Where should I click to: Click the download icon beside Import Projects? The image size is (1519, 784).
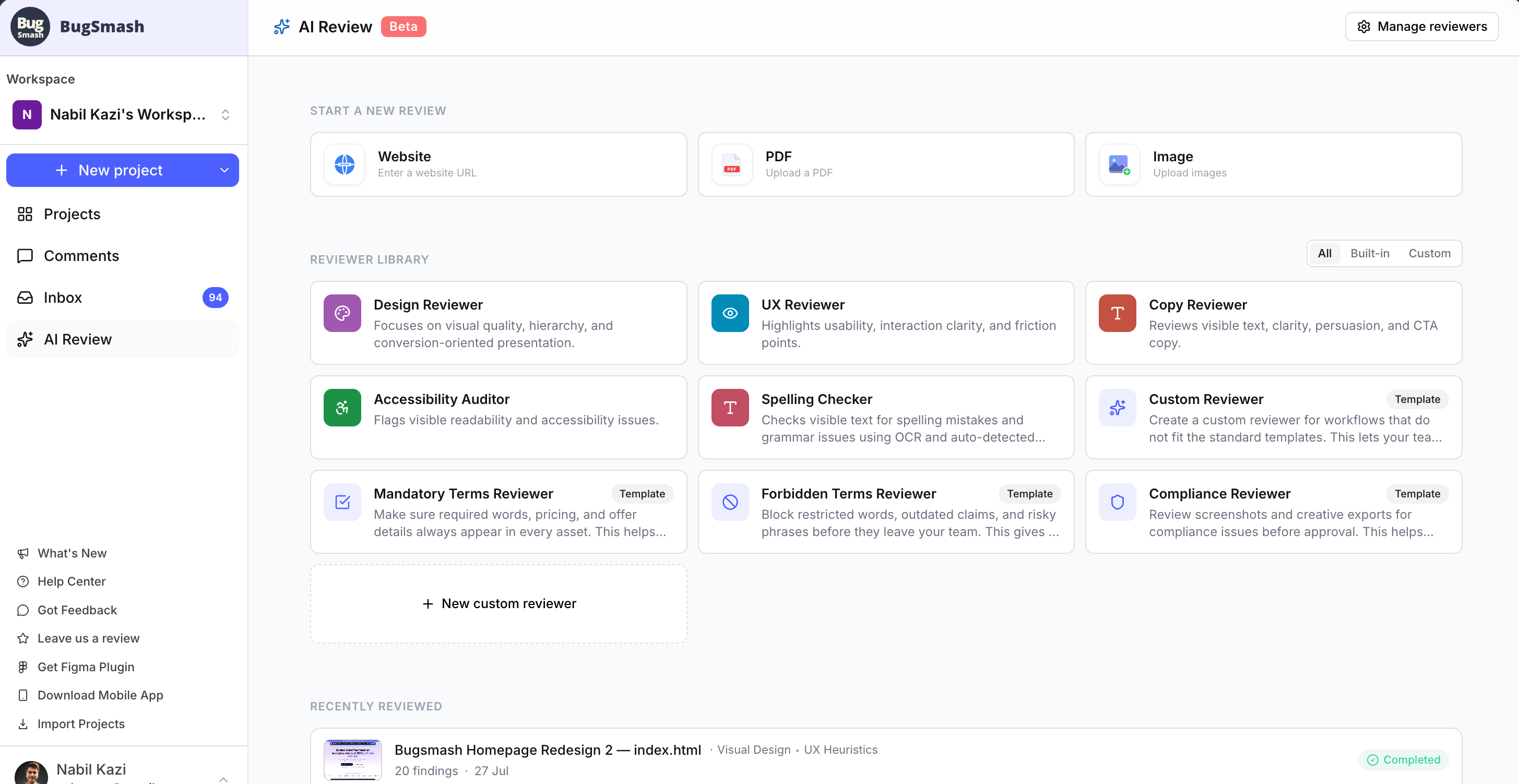[23, 724]
